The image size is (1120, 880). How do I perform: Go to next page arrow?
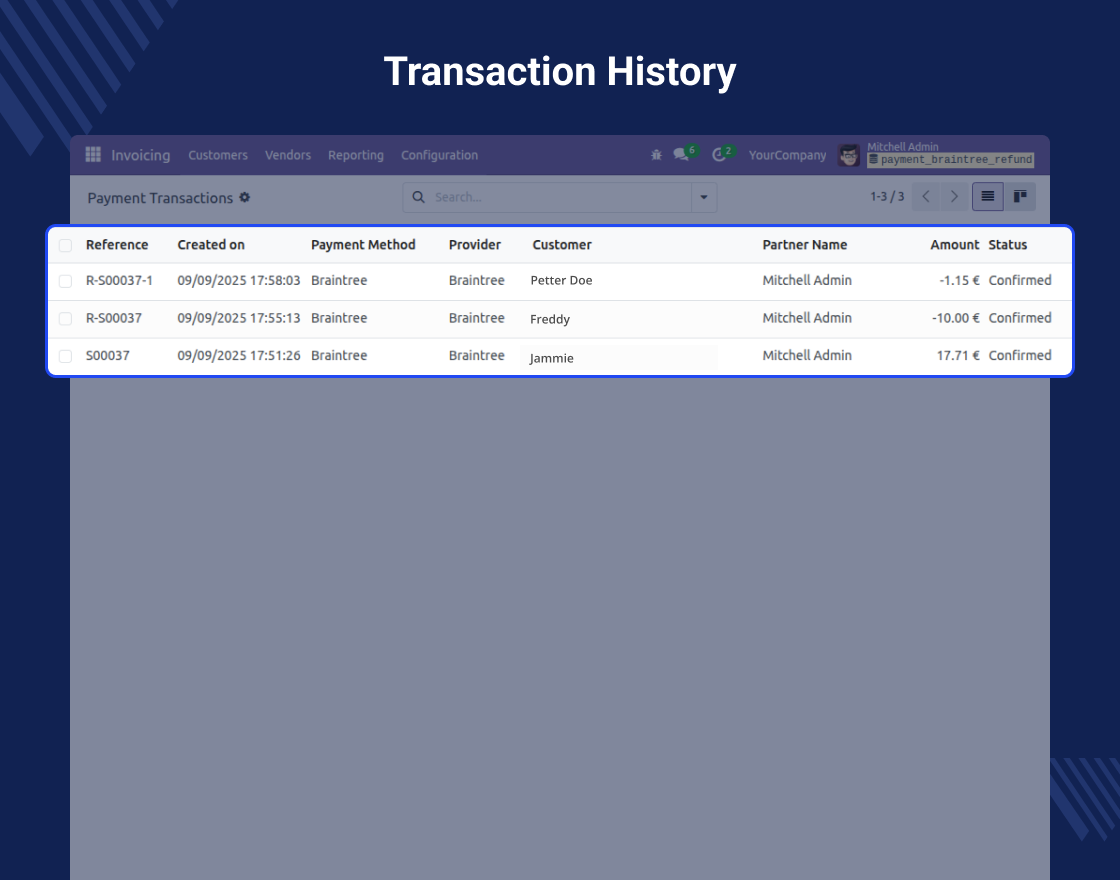(954, 196)
